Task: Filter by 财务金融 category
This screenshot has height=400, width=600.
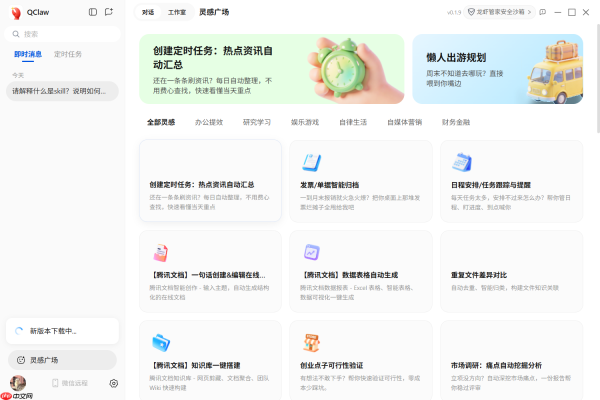Action: coord(456,122)
